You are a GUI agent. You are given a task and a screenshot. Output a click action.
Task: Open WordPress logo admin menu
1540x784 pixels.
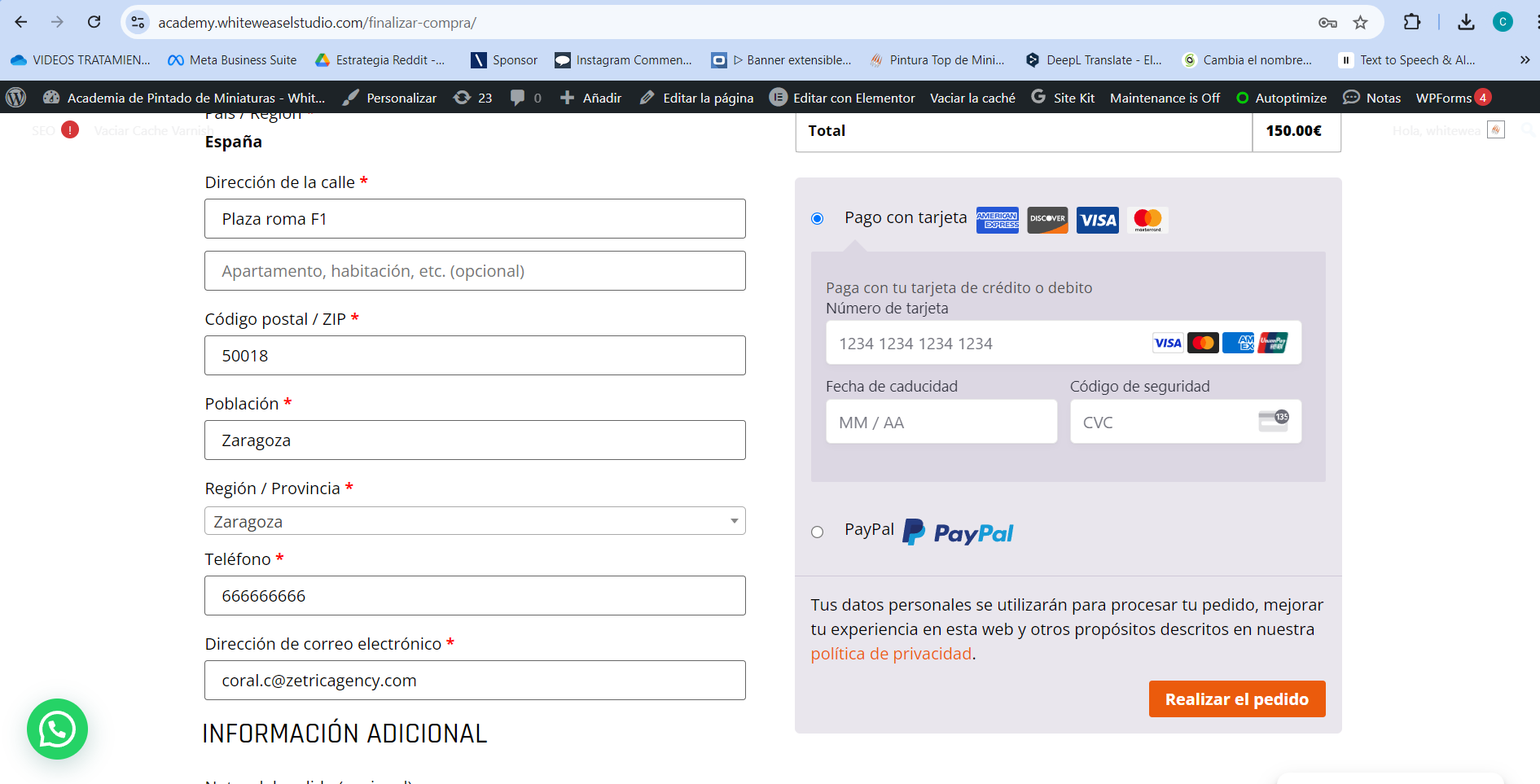[16, 98]
